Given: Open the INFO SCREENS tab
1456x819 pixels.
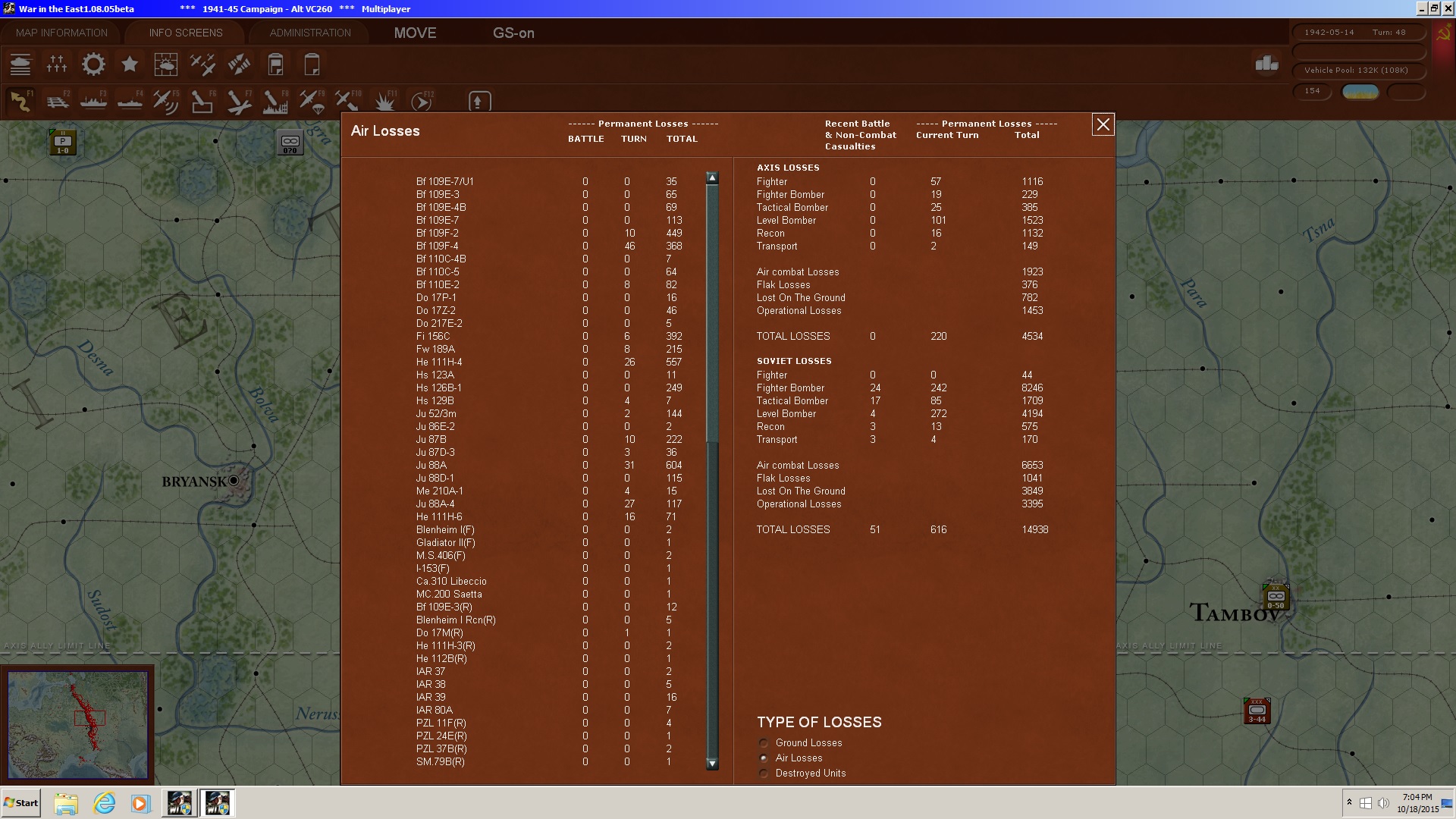Looking at the screenshot, I should pyautogui.click(x=186, y=33).
